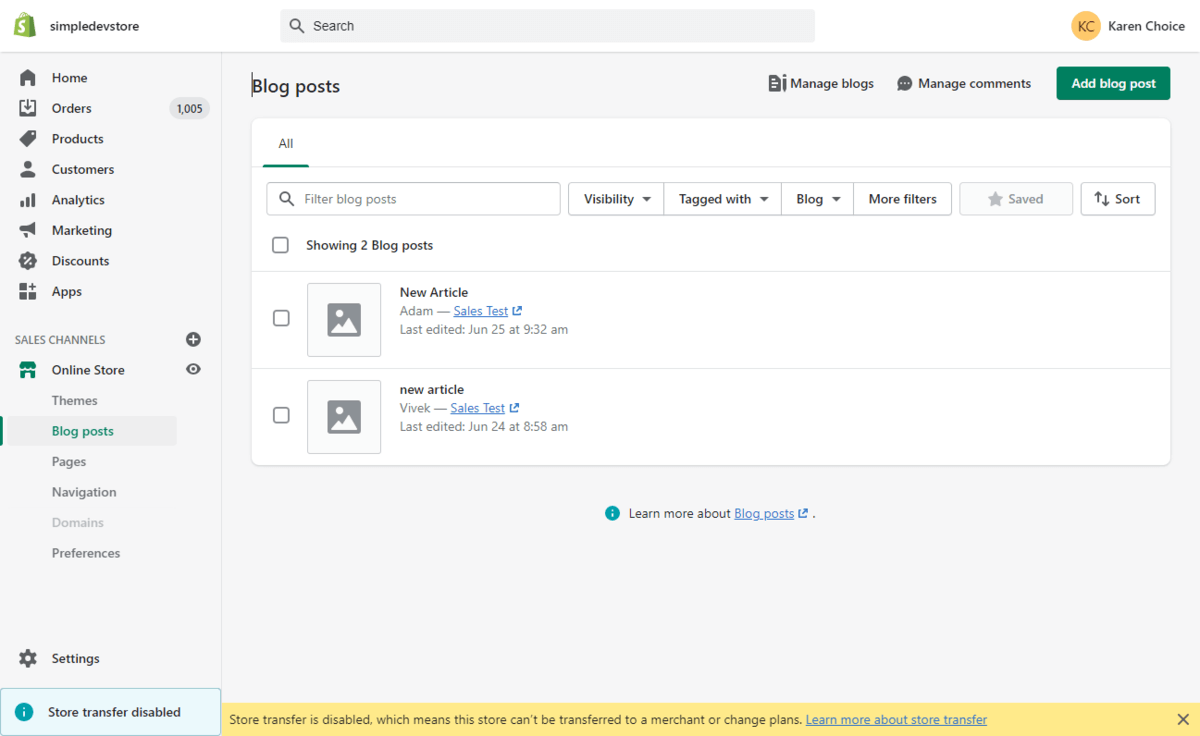Click the Shopify bag logo icon
Image resolution: width=1200 pixels, height=736 pixels.
click(25, 26)
